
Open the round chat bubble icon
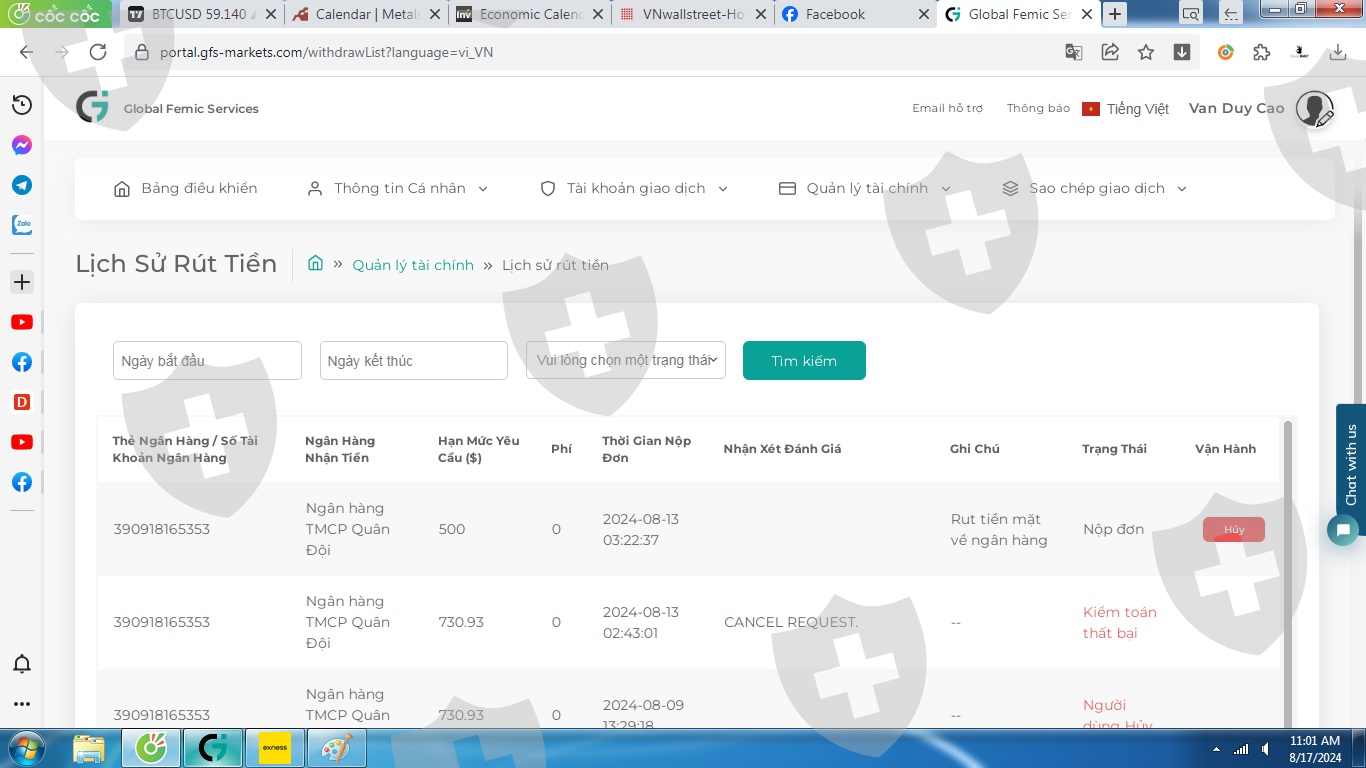tap(1343, 530)
